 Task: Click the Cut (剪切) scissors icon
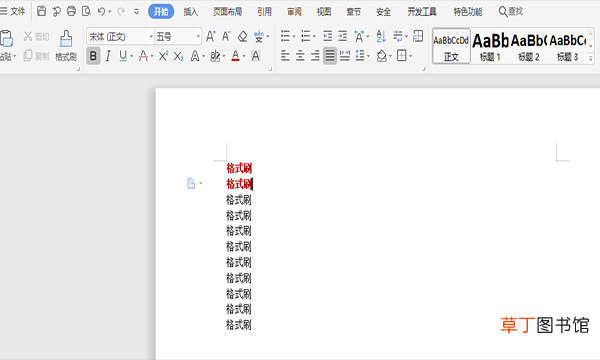[x=28, y=37]
